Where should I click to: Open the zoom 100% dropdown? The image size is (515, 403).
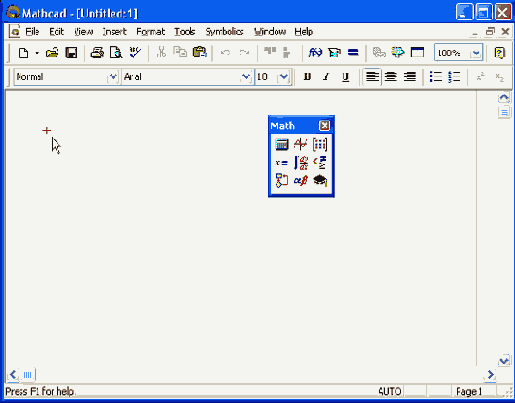[x=476, y=53]
